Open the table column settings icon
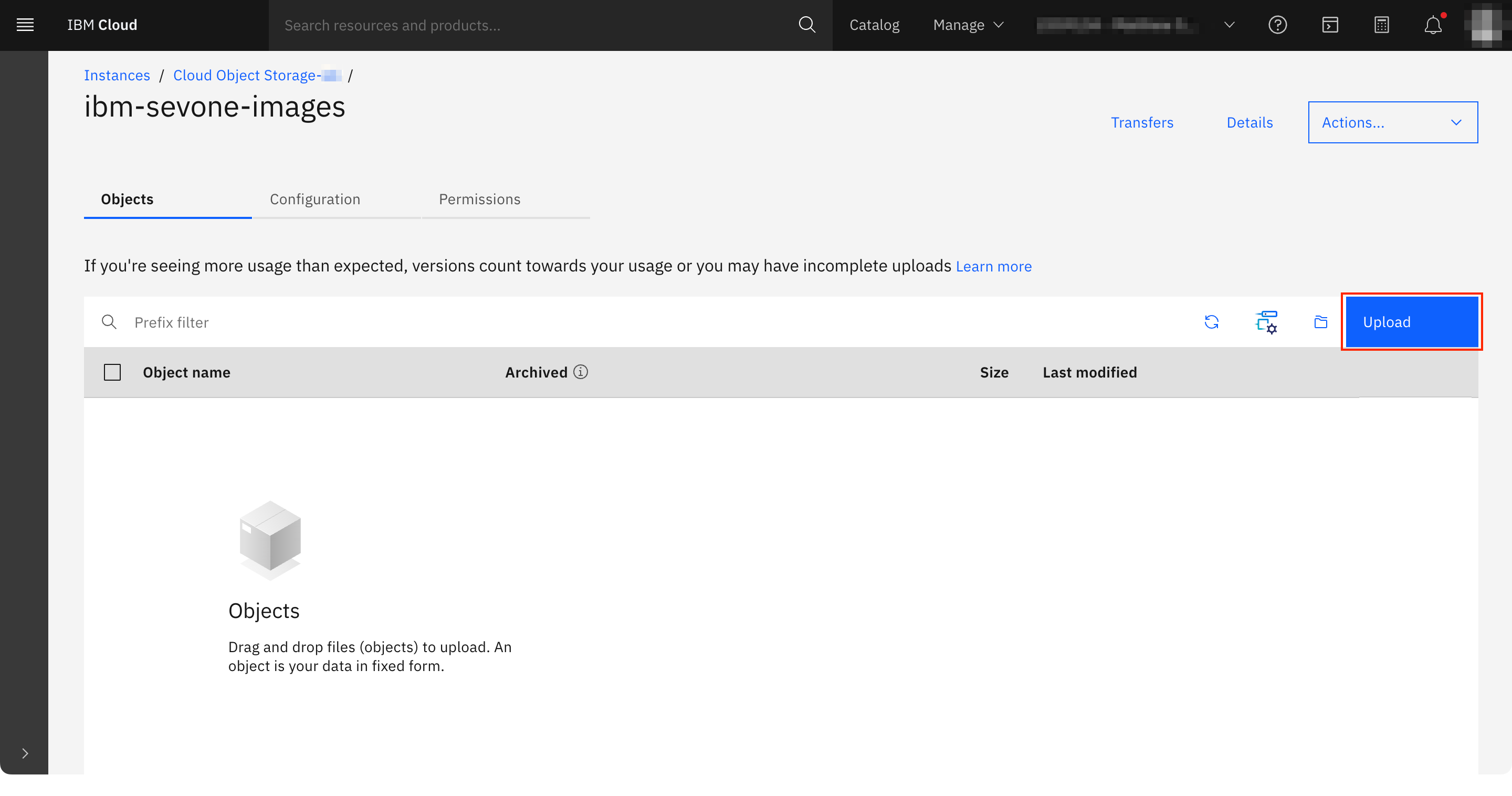 point(1266,322)
